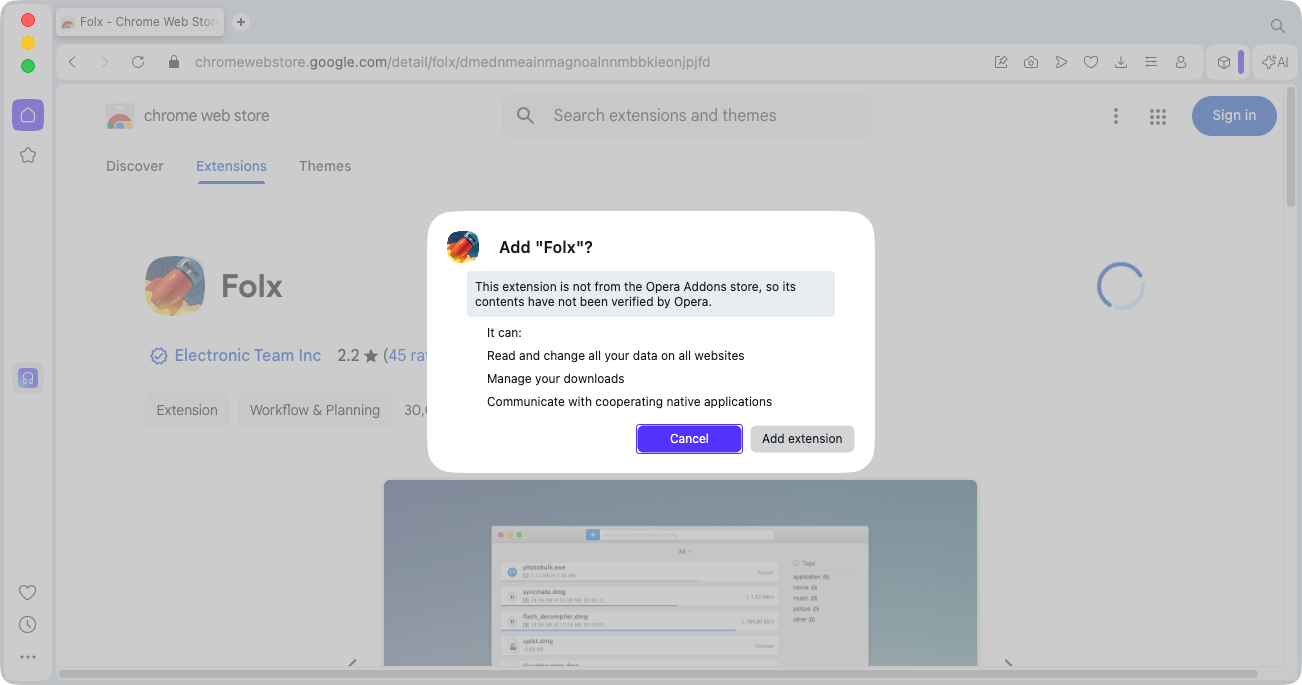Open the star icon in the sidebar
The image size is (1302, 685).
28,155
